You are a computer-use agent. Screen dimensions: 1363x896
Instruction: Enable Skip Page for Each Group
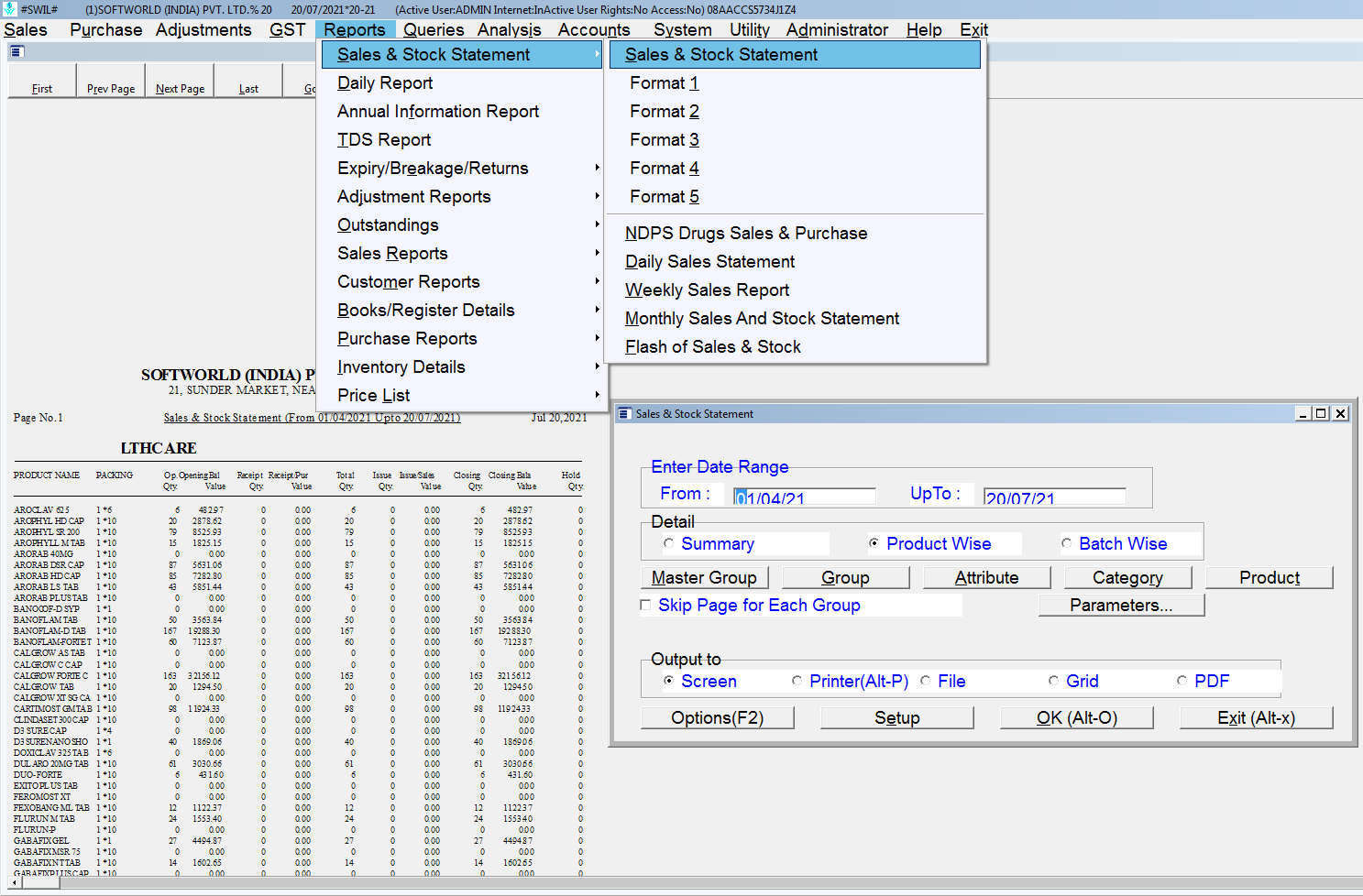coord(646,606)
